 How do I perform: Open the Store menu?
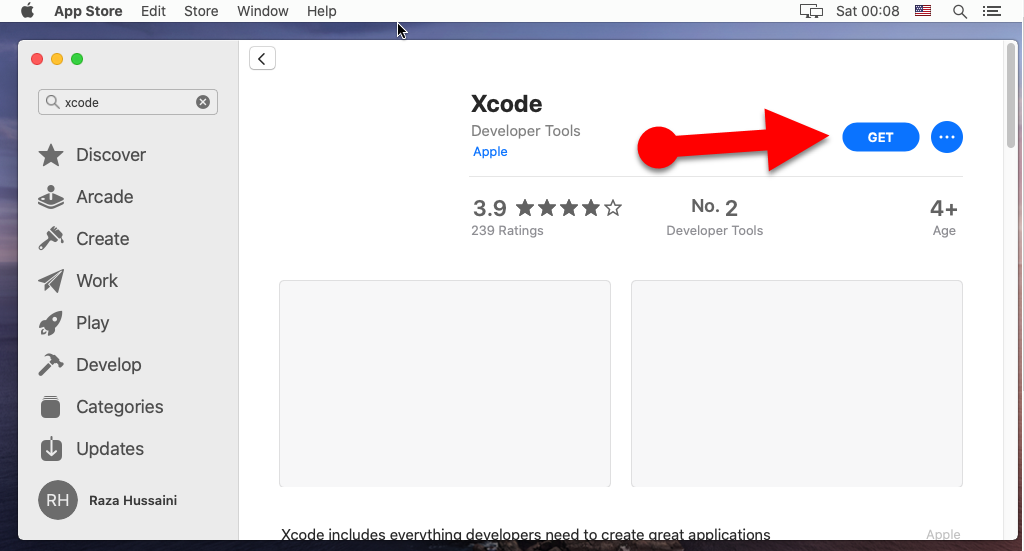pos(201,11)
